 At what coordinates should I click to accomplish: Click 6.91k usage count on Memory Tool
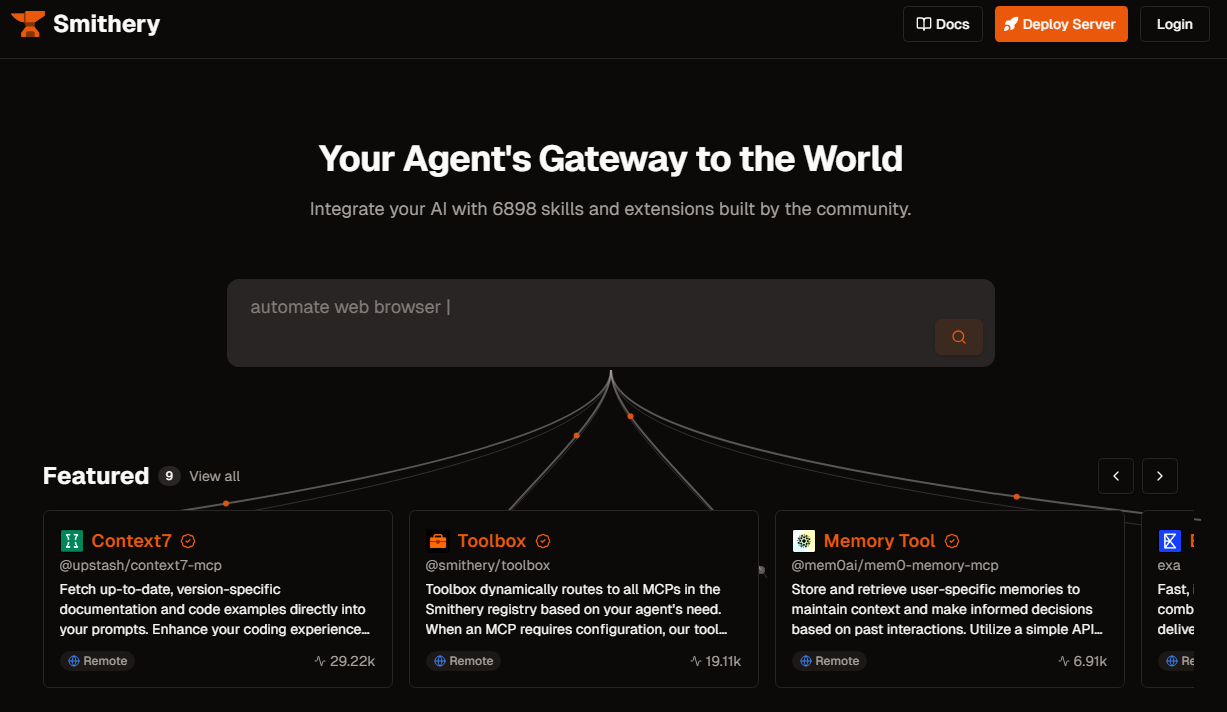click(1082, 661)
